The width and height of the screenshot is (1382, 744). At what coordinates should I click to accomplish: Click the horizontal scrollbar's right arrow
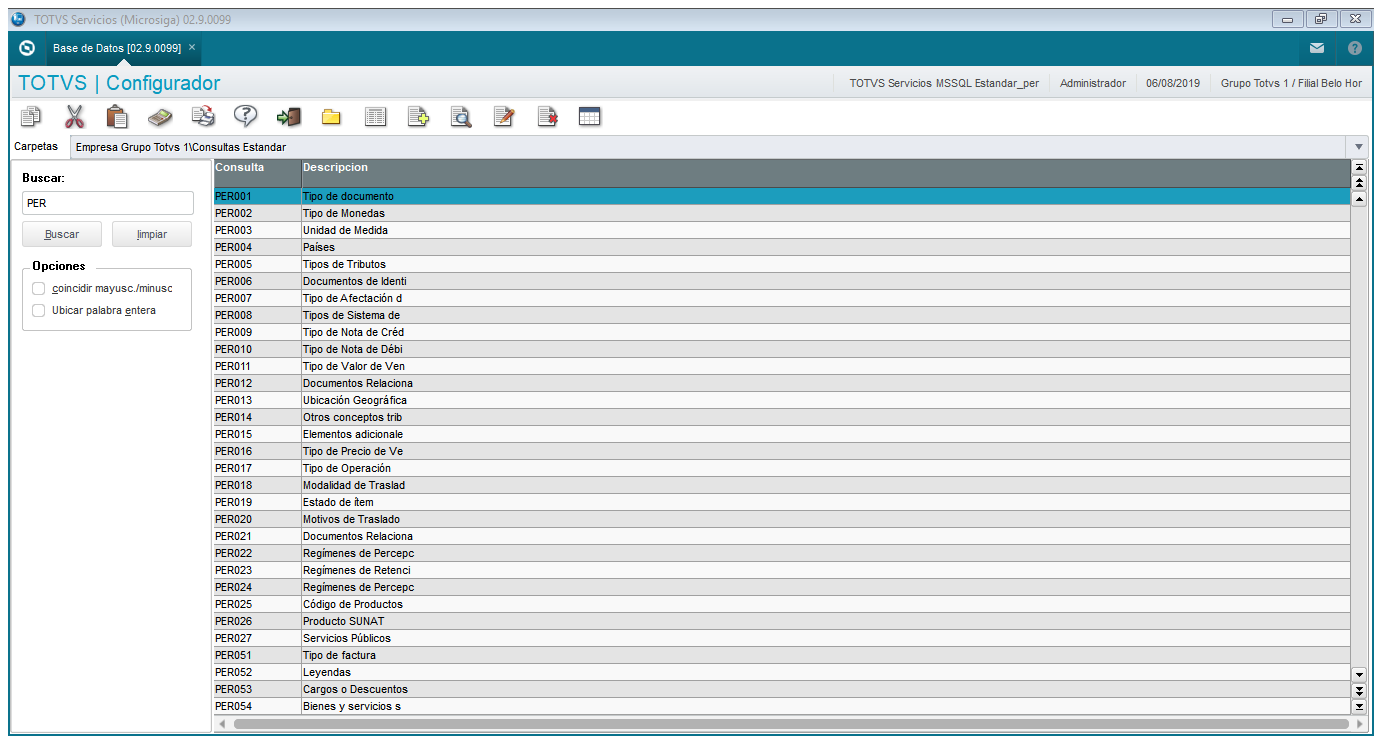click(1358, 723)
